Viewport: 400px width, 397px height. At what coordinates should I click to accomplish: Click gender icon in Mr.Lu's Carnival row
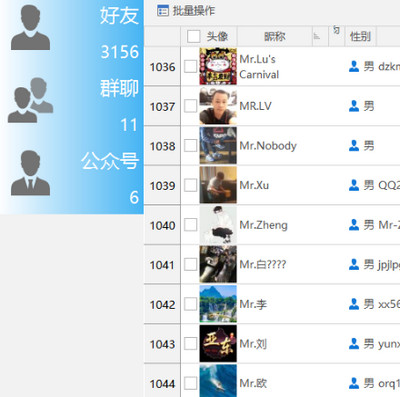pos(354,66)
